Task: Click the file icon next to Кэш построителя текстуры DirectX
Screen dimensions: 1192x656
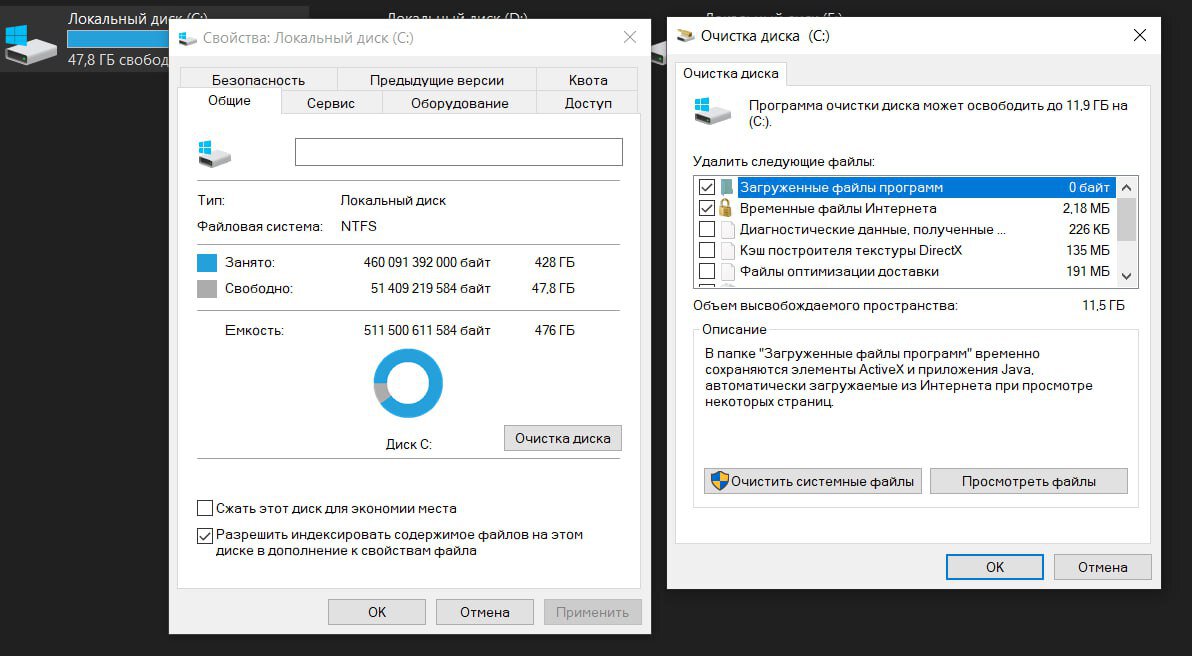Action: click(725, 250)
